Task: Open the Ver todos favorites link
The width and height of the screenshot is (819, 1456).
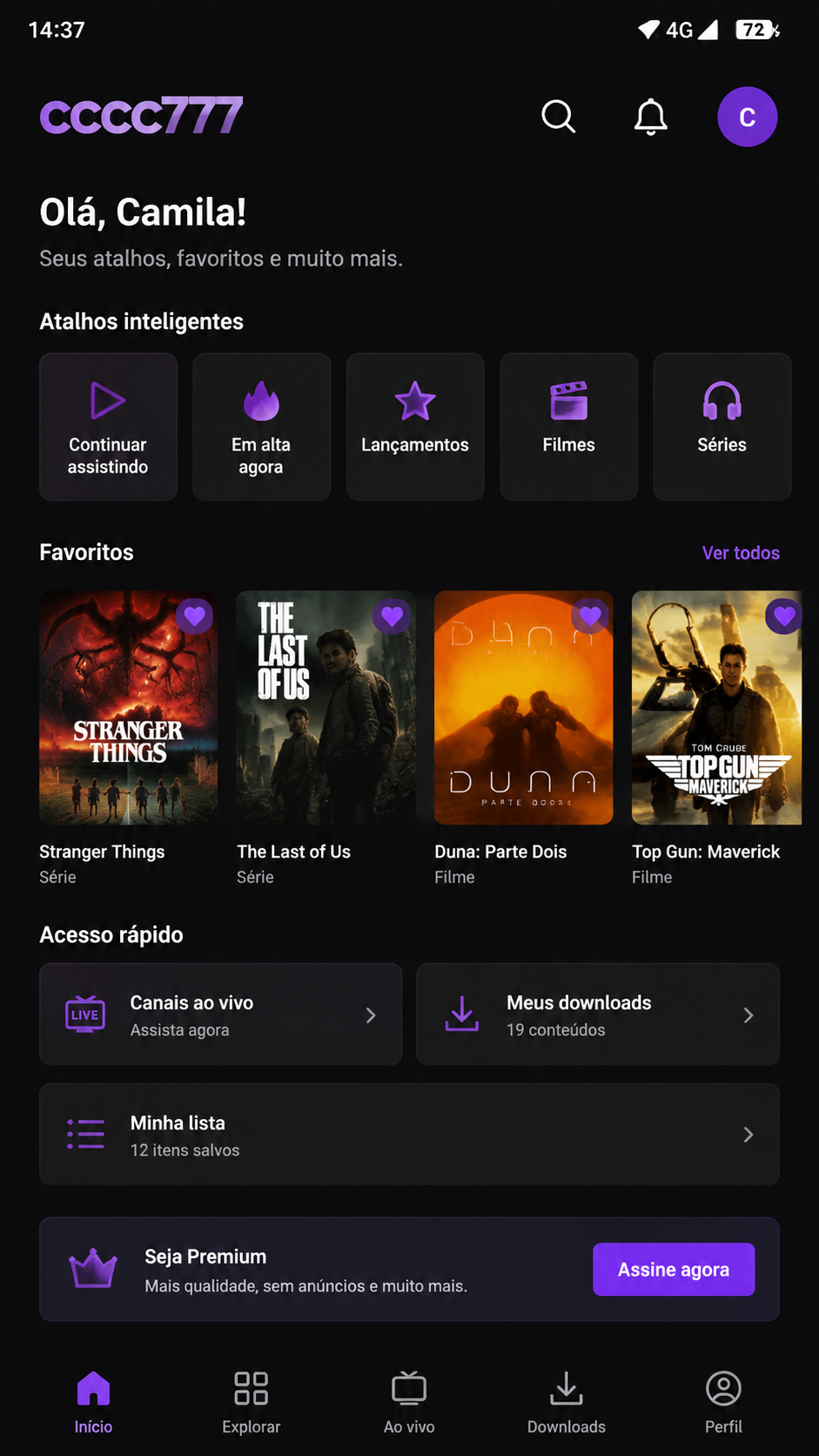Action: tap(741, 553)
